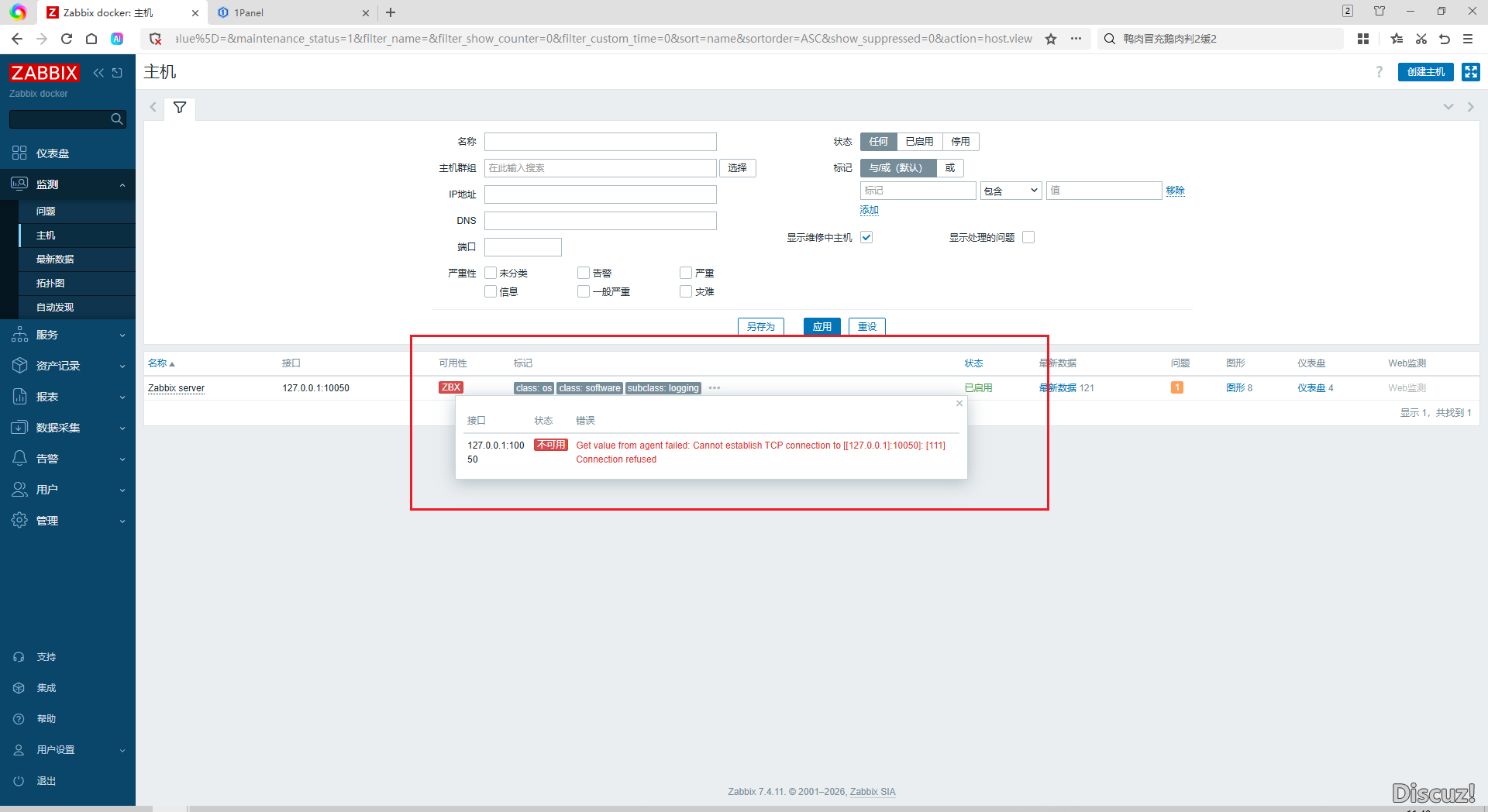Focus the 名称 filter input

601,142
